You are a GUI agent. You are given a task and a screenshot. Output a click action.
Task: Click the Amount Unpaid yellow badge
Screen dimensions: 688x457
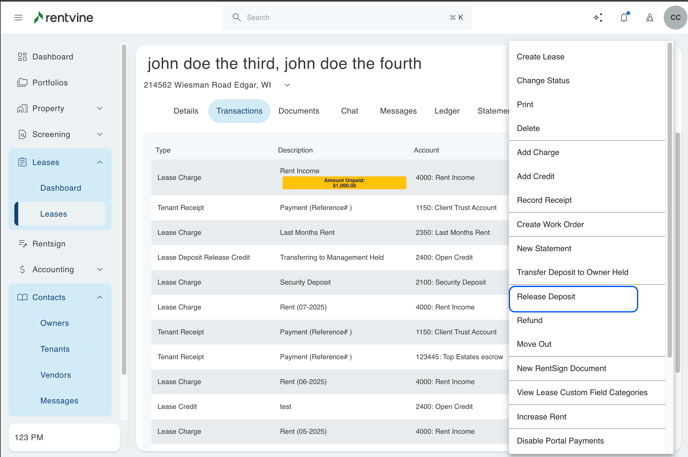(x=344, y=183)
